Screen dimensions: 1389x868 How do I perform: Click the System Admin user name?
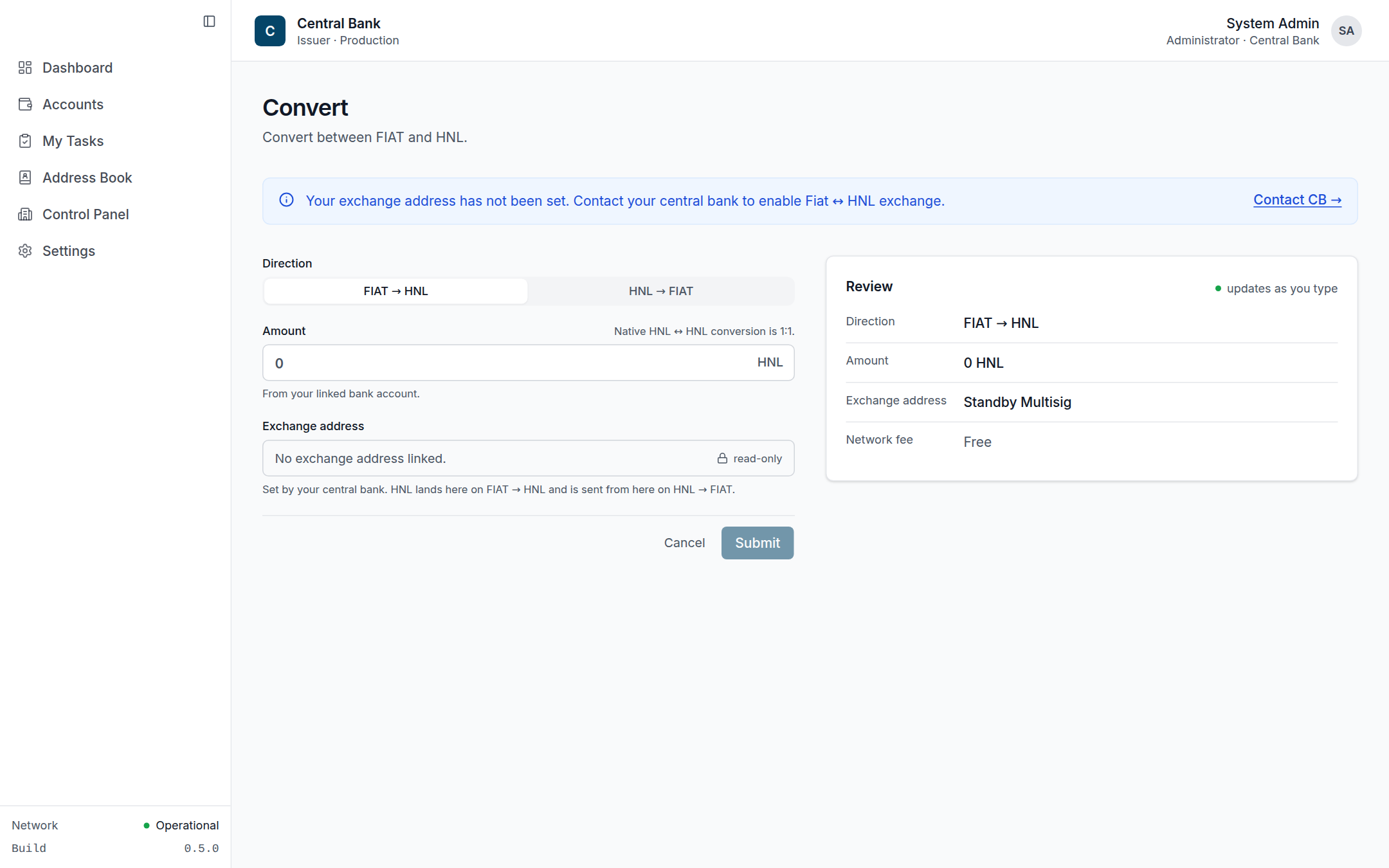(x=1272, y=24)
